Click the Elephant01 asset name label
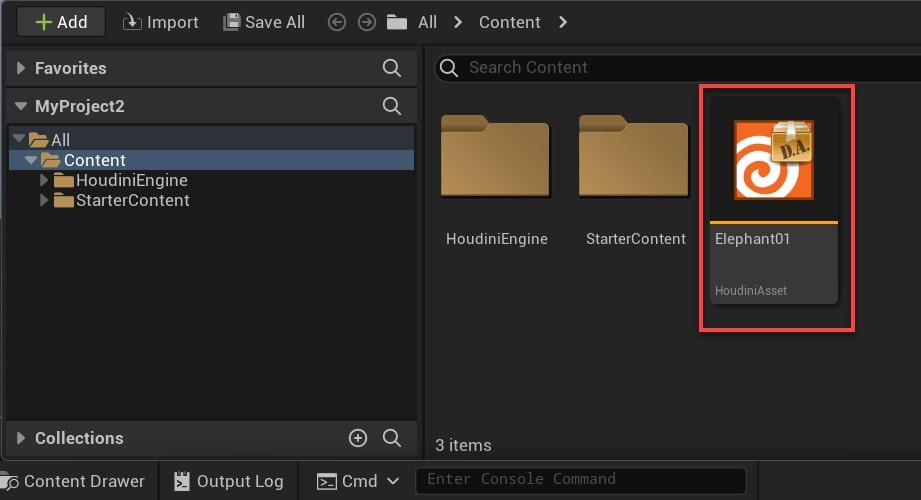The image size is (921, 500). click(752, 239)
